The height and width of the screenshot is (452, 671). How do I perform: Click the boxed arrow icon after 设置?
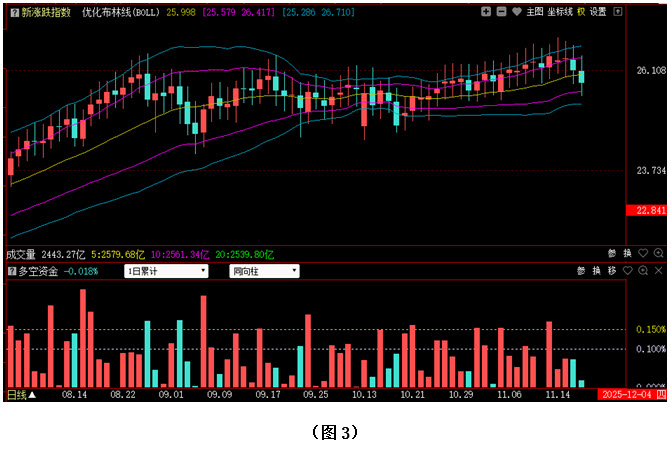point(617,12)
